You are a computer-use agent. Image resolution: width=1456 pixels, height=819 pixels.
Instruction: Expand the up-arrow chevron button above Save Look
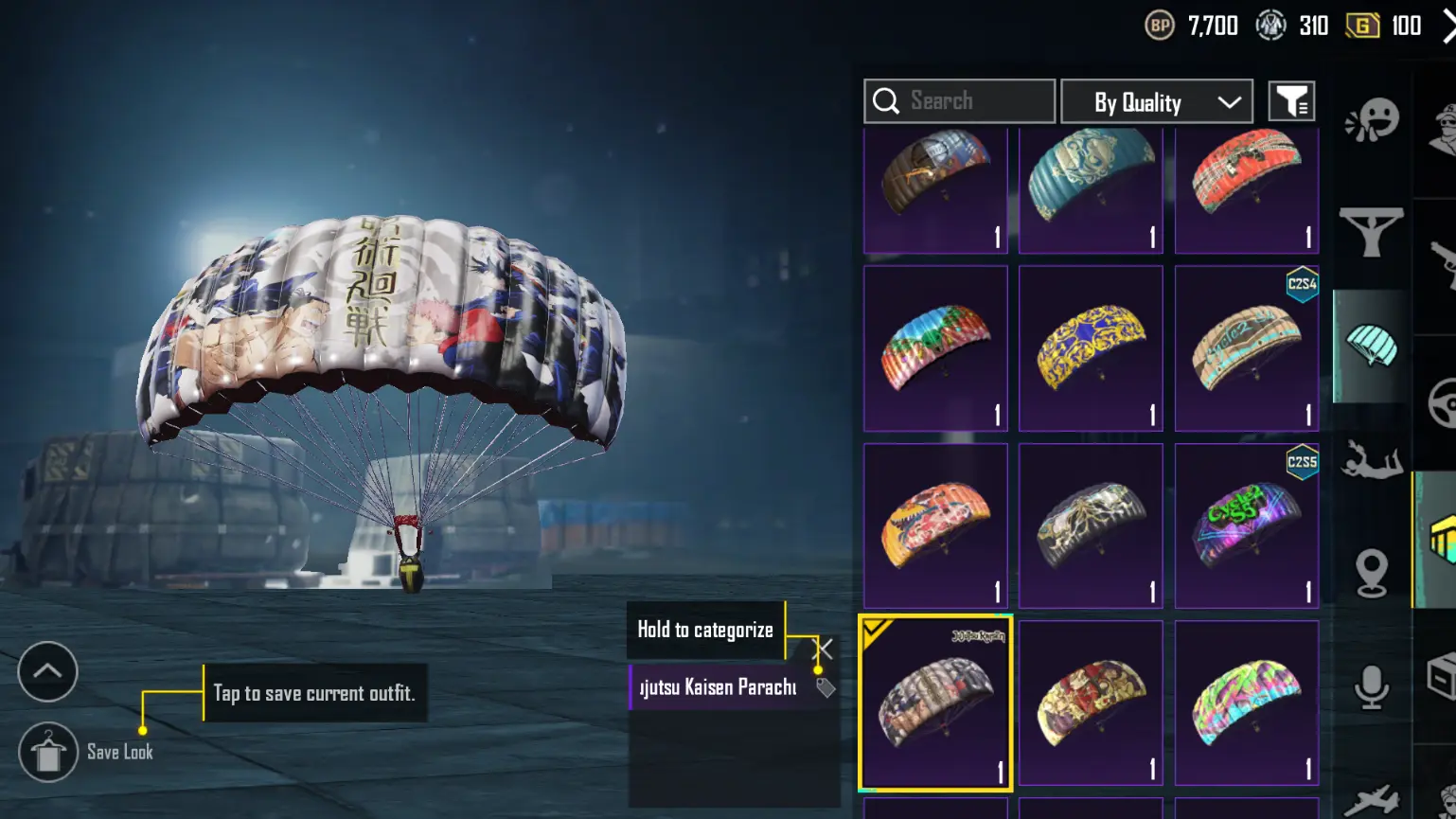click(47, 671)
